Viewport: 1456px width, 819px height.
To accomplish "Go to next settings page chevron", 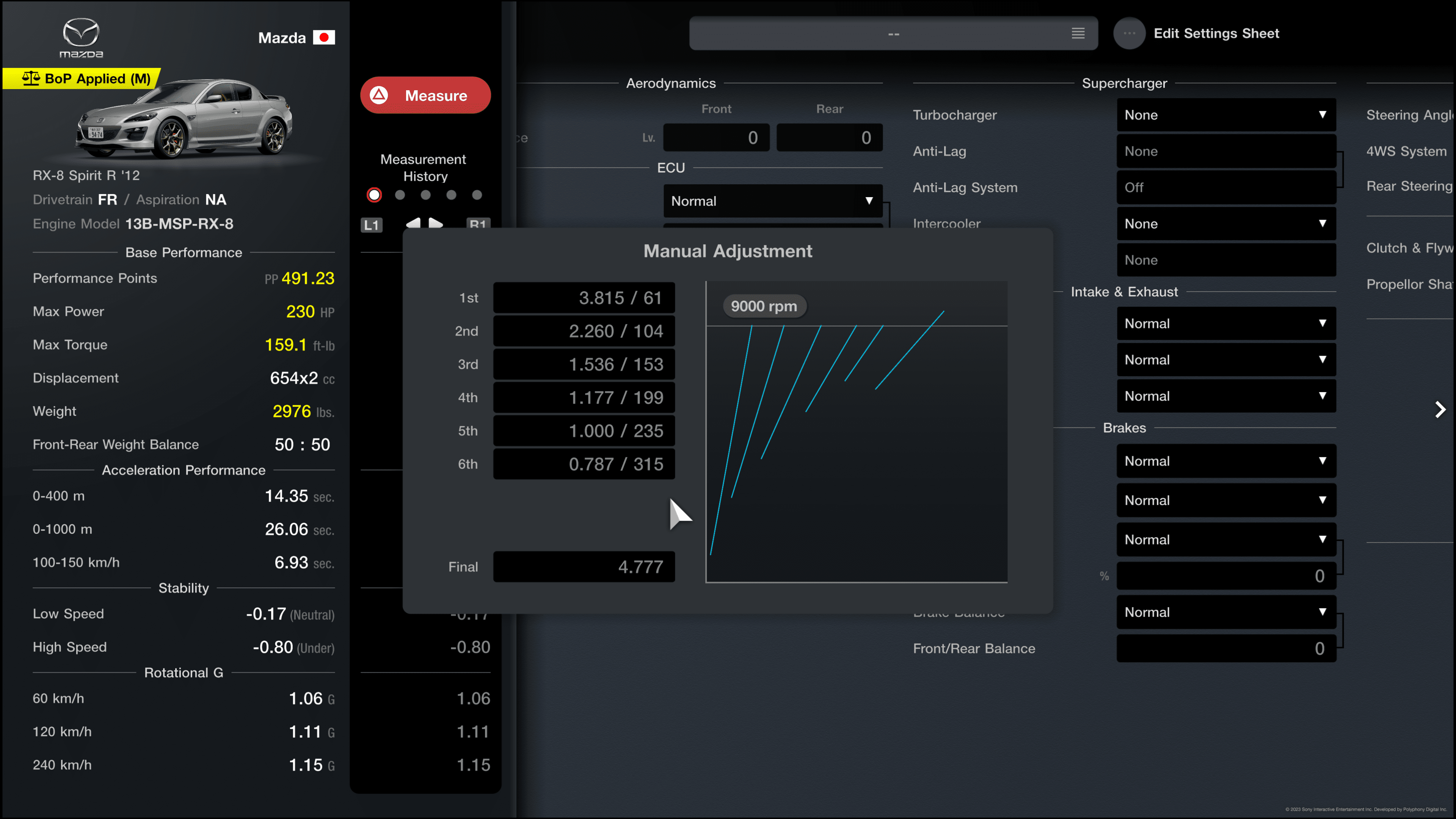I will (x=1440, y=409).
